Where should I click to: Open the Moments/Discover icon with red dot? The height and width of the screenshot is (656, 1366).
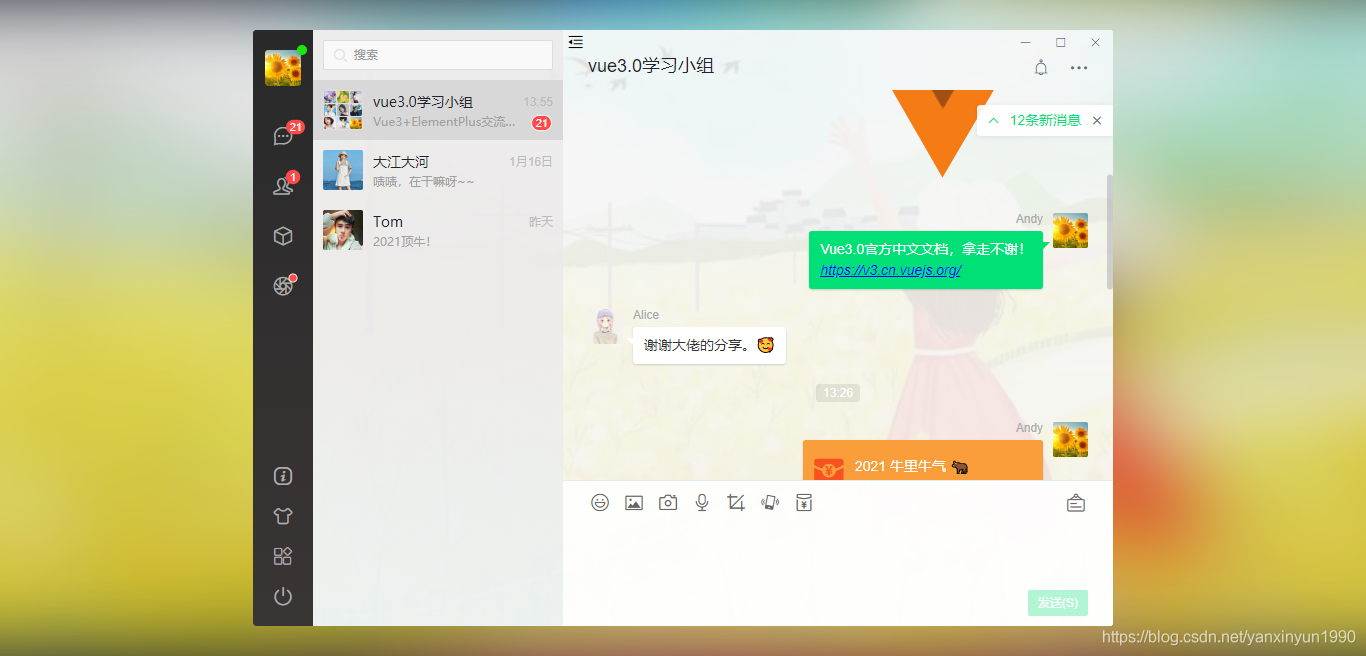click(283, 284)
